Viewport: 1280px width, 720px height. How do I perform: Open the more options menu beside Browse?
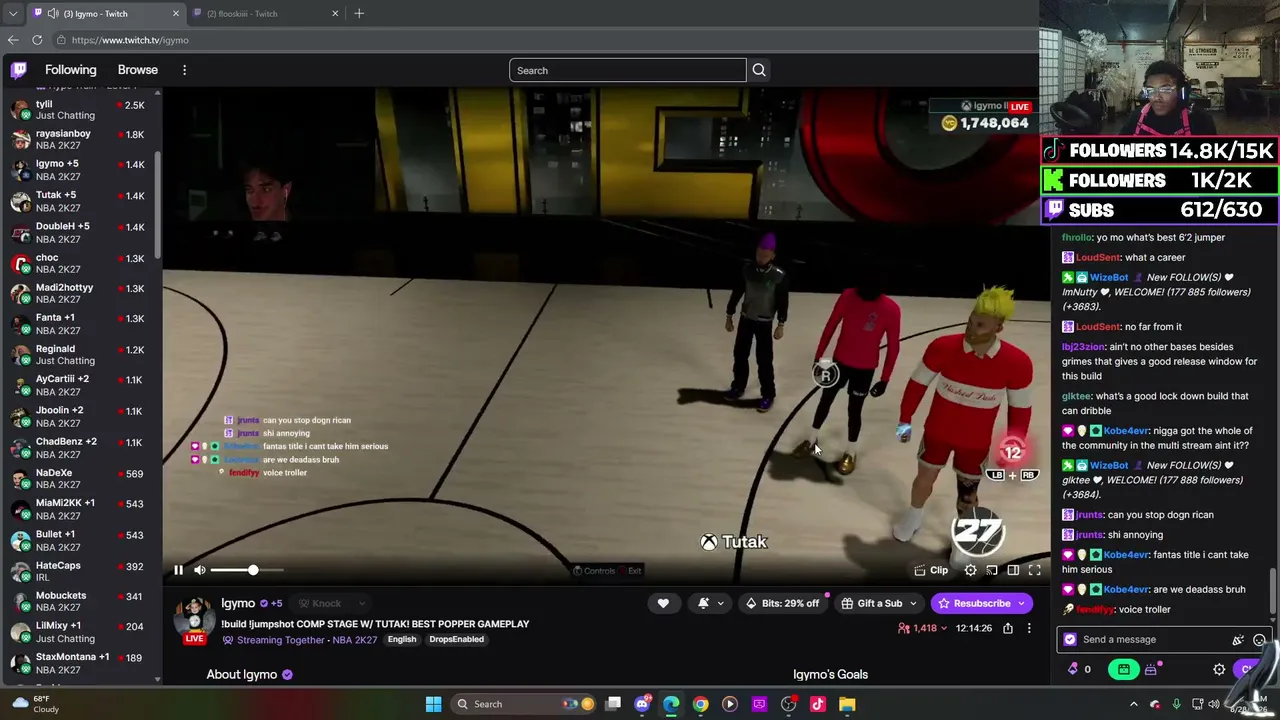click(x=184, y=70)
